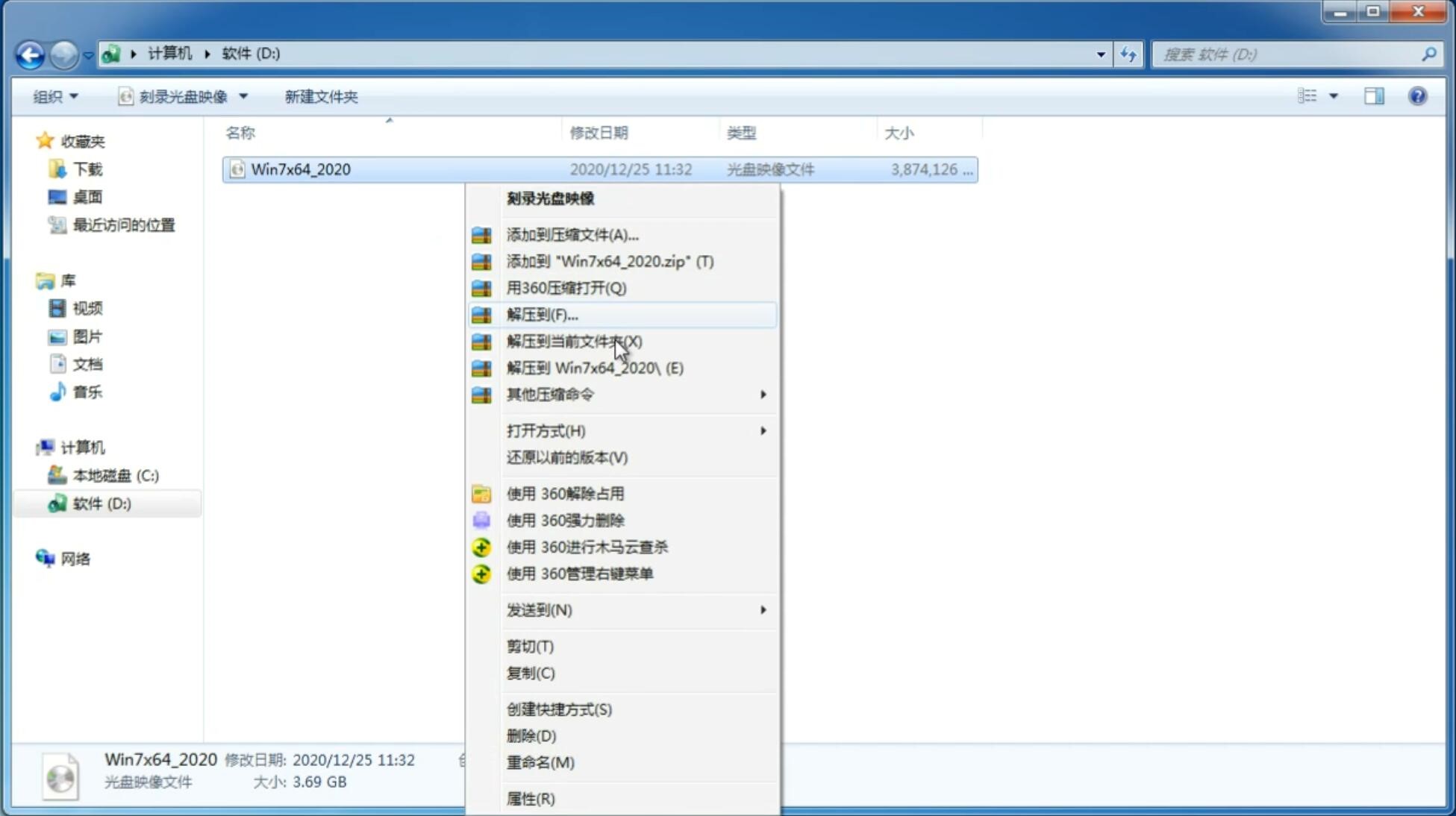The image size is (1456, 816).
Task: Click 使用360管理右键菜单 icon
Action: 481,573
